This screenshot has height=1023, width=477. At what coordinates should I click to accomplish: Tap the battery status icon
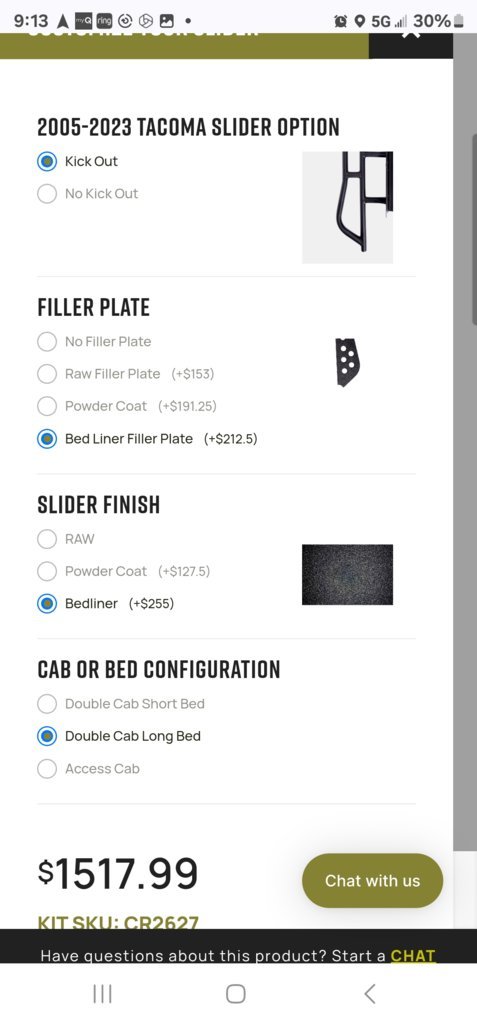tap(458, 21)
